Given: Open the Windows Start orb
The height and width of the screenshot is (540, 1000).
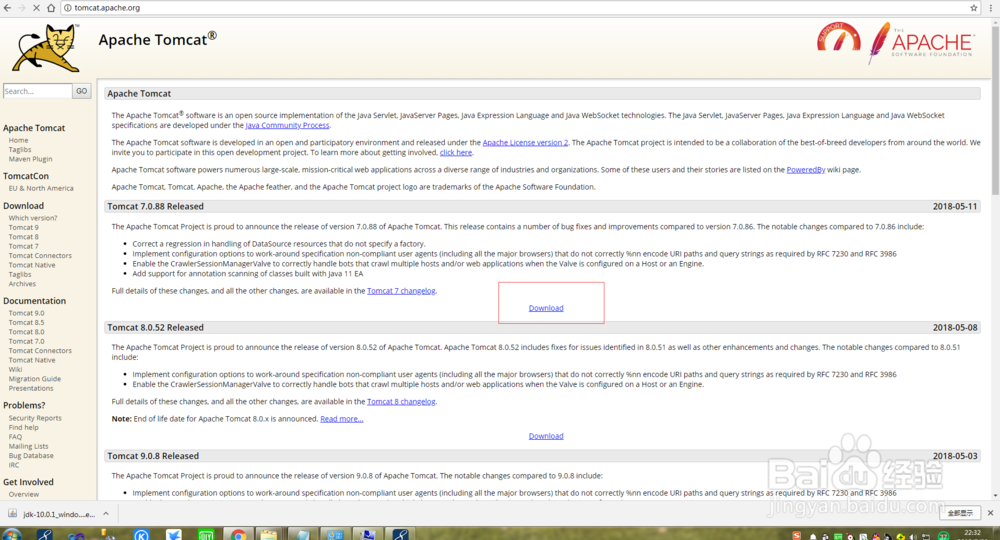Looking at the screenshot, I should [11, 534].
